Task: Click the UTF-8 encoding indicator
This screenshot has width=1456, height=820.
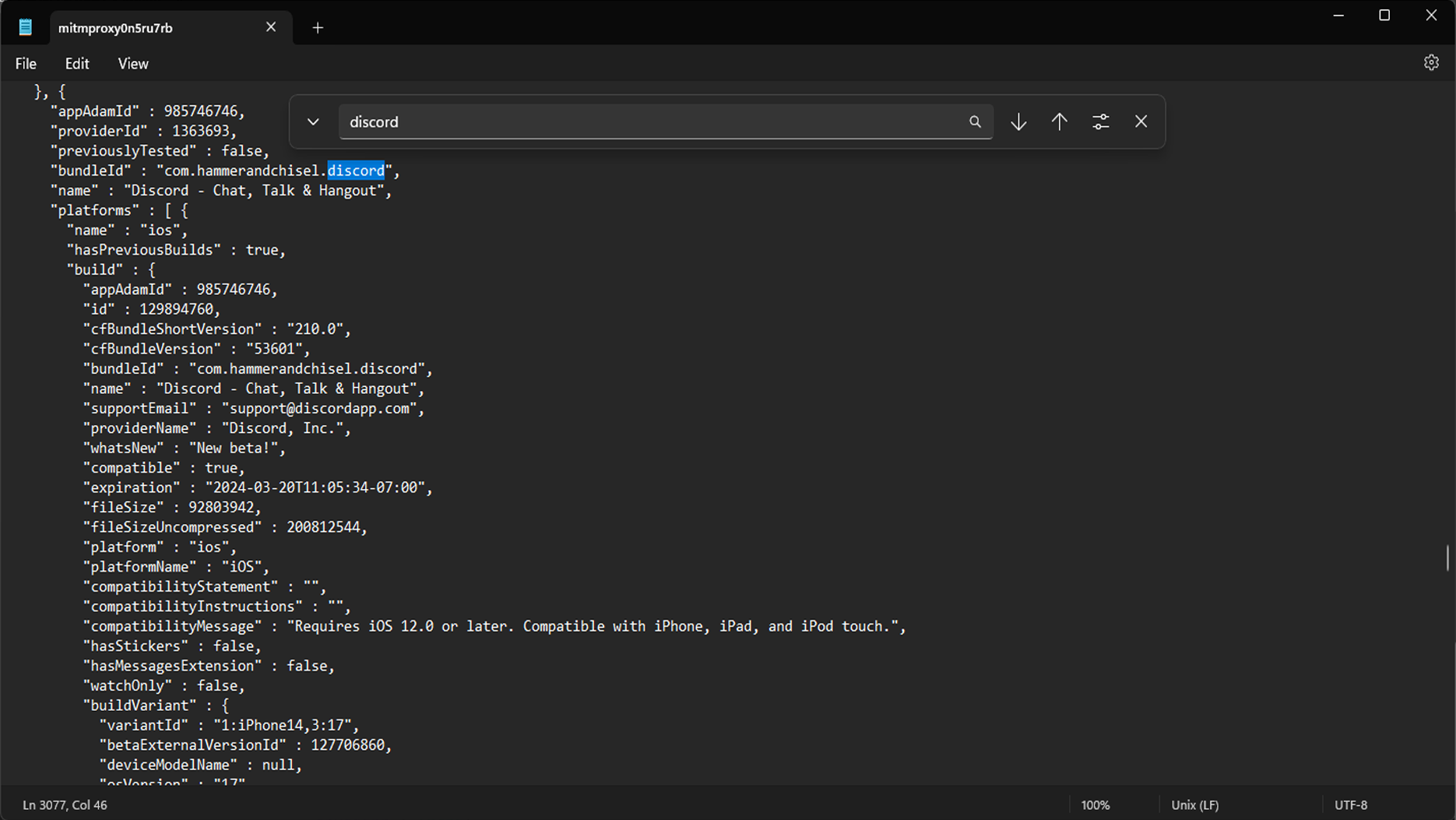Action: (1351, 805)
